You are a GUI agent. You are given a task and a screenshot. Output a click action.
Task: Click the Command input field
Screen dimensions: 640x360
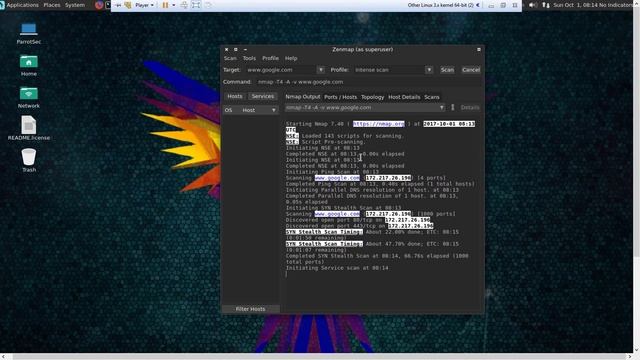click(x=368, y=82)
